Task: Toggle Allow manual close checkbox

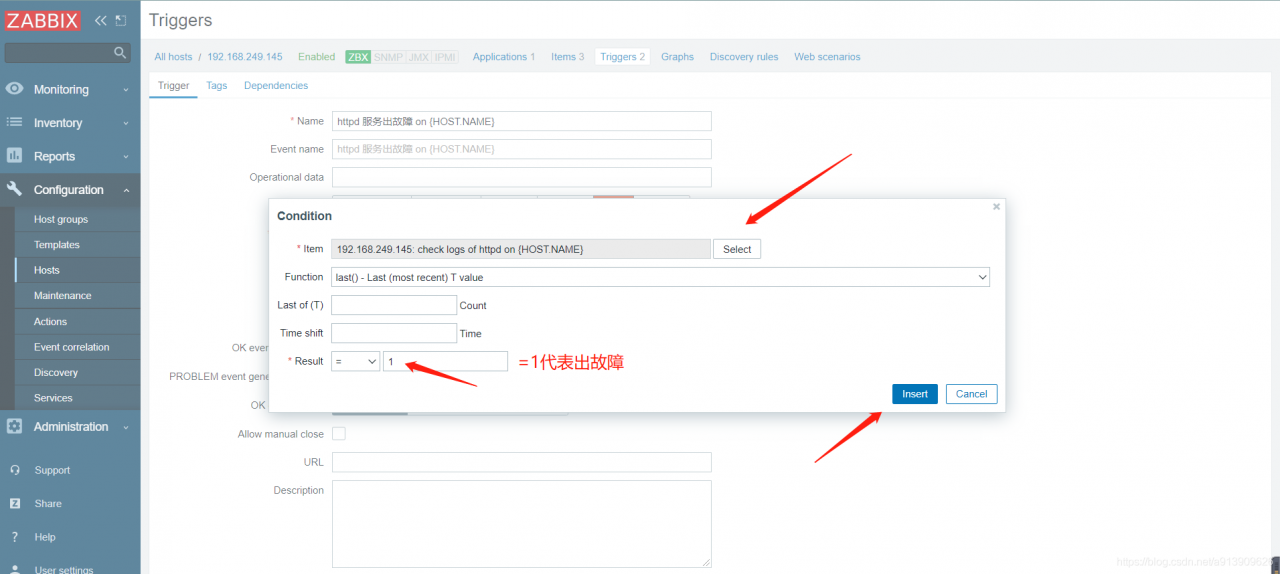Action: point(339,434)
